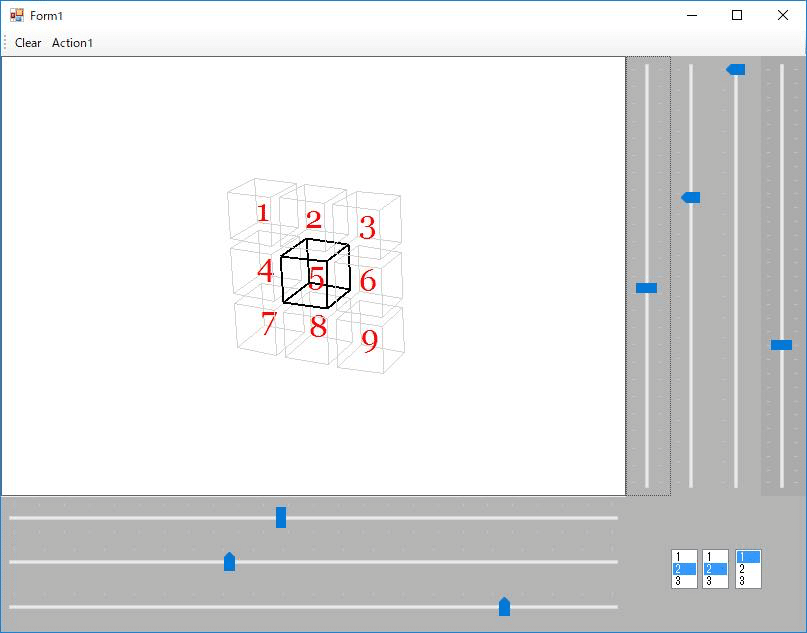Screen dimensions: 807x633
Task: Click the first vertical slider thumb
Action: pos(646,288)
